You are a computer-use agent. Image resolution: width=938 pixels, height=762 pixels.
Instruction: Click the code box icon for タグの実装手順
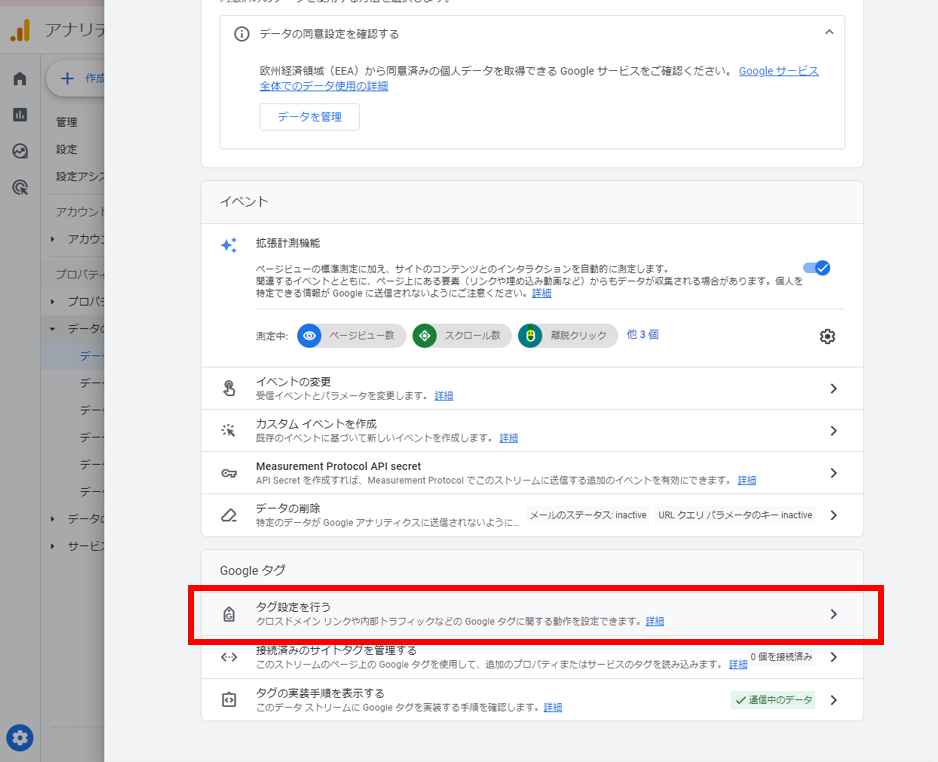[229, 700]
